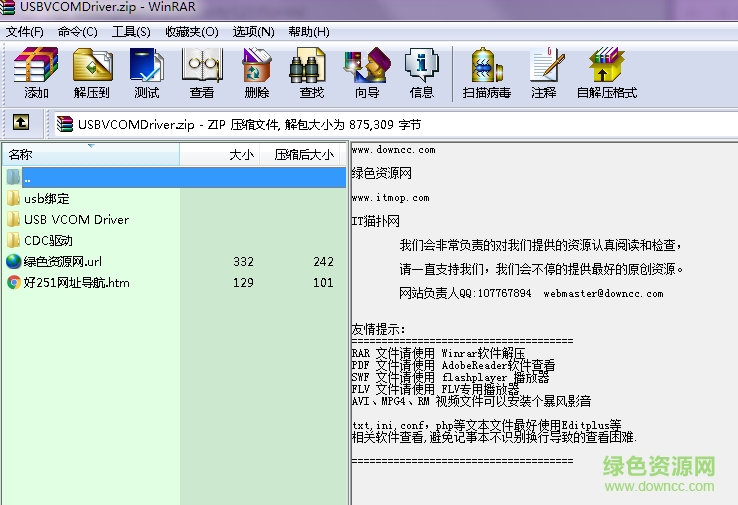
Task: Click the 'IT猫扑网' text line
Action: (376, 221)
